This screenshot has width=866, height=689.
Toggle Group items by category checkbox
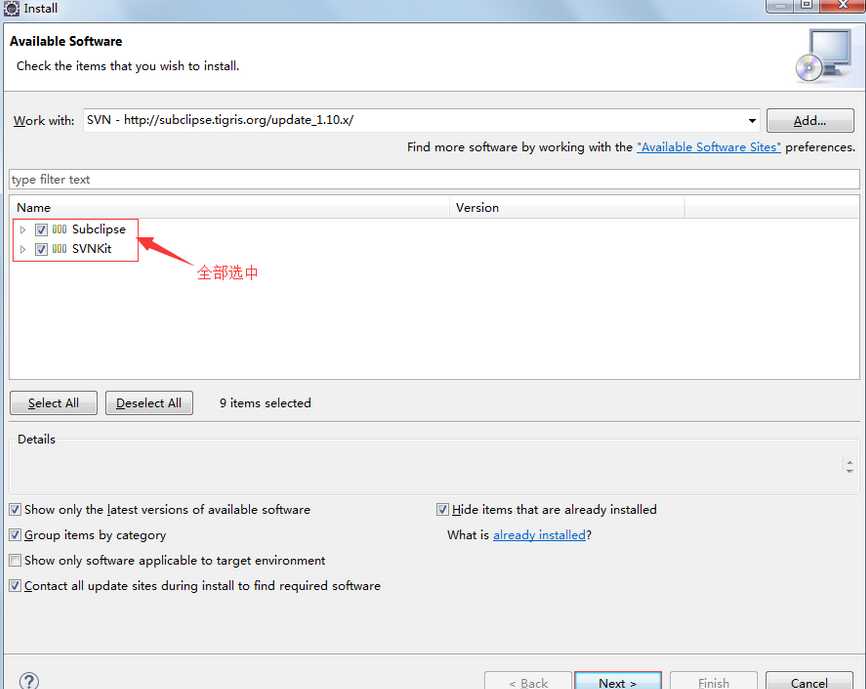pos(15,535)
